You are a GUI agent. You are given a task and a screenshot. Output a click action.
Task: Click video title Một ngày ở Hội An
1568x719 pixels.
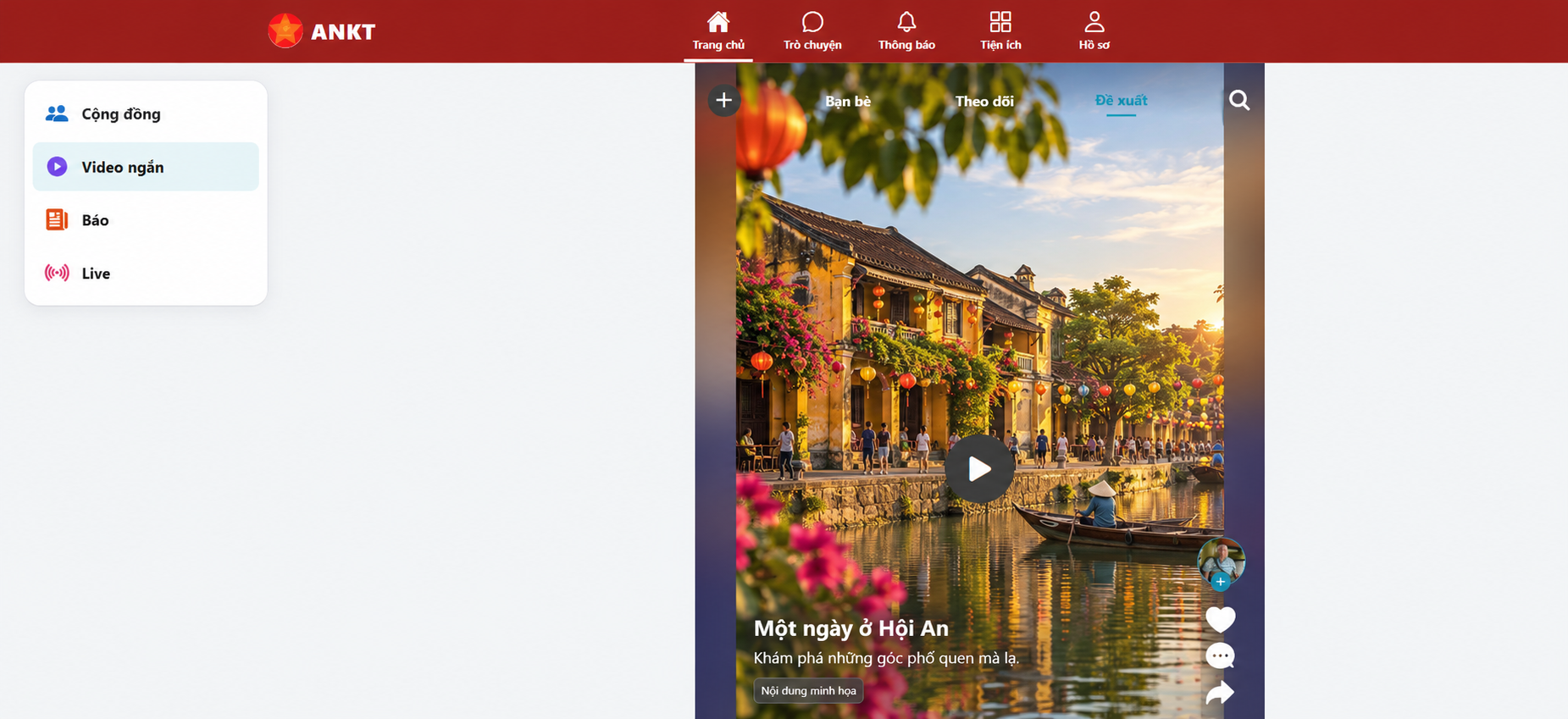click(851, 628)
